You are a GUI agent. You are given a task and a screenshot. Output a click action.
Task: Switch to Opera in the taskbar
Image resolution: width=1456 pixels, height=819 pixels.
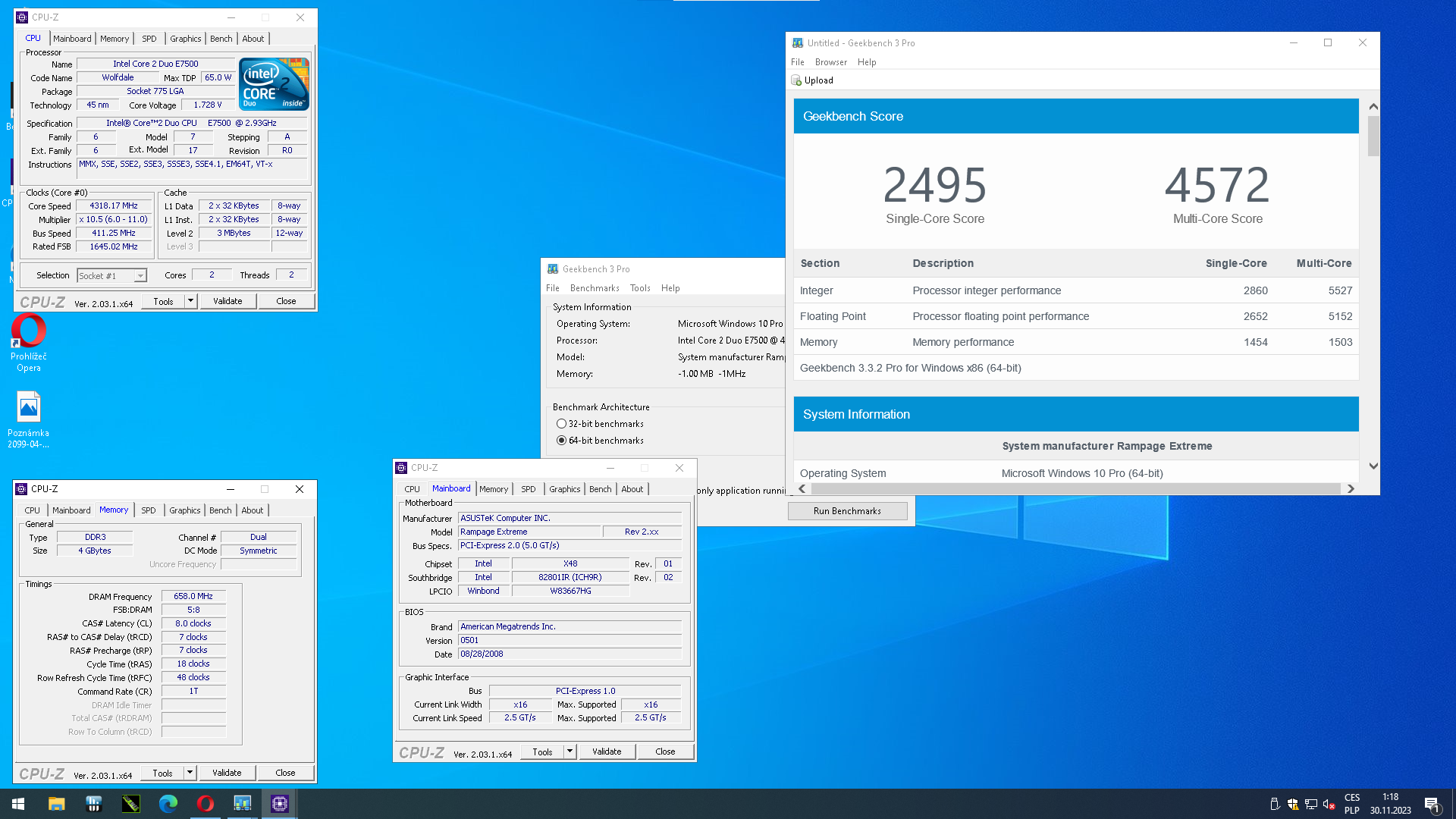click(x=205, y=804)
